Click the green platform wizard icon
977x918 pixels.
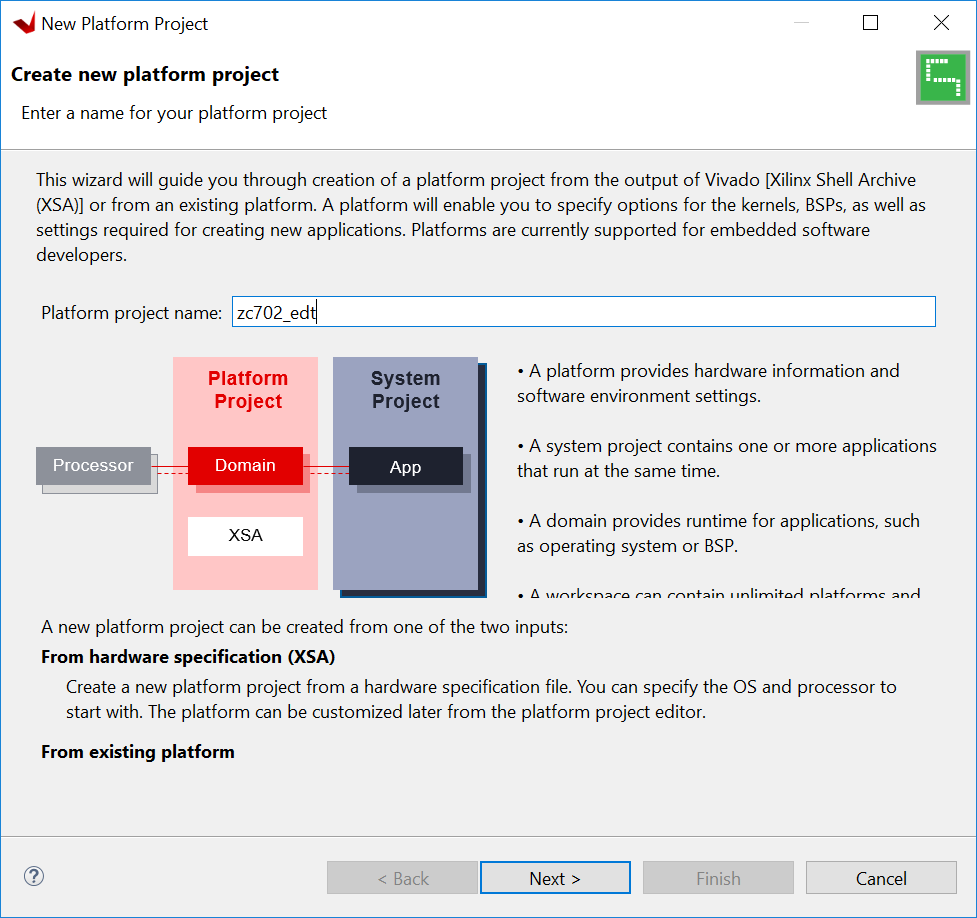942,79
